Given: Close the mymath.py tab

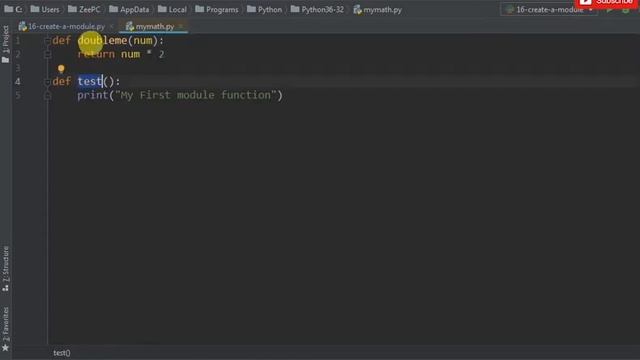Looking at the screenshot, I should 181,27.
